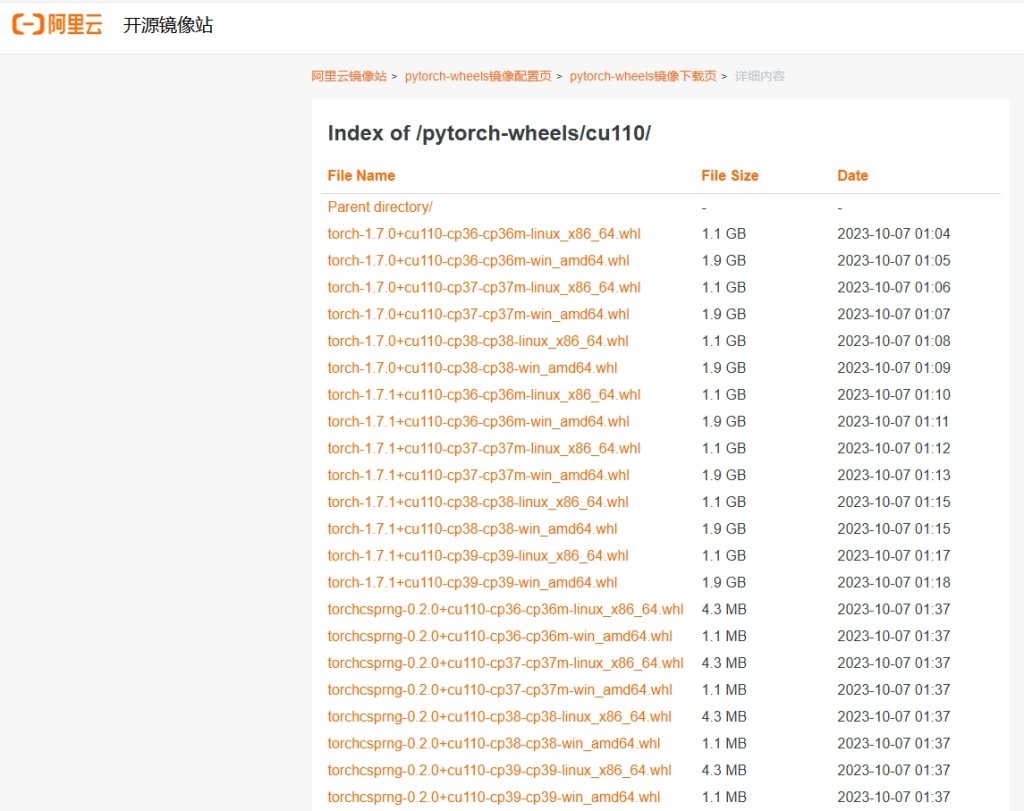Download torch-1.7.0+cu110-cp37-cp37m-linux_x86_64.whl
This screenshot has height=811, width=1024.
(x=484, y=287)
